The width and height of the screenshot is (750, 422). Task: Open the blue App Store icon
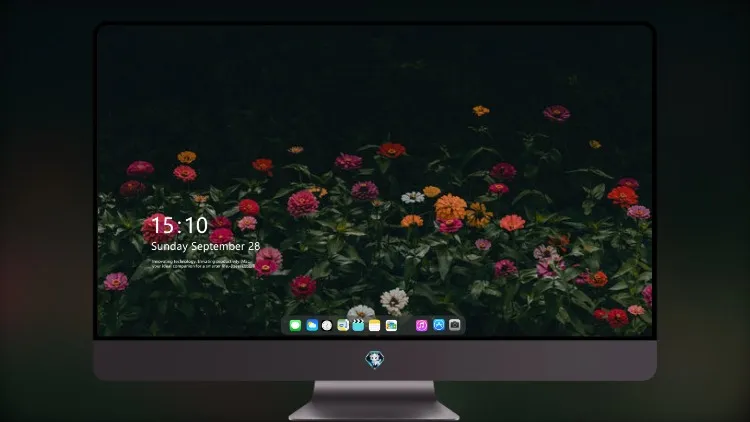pos(439,325)
